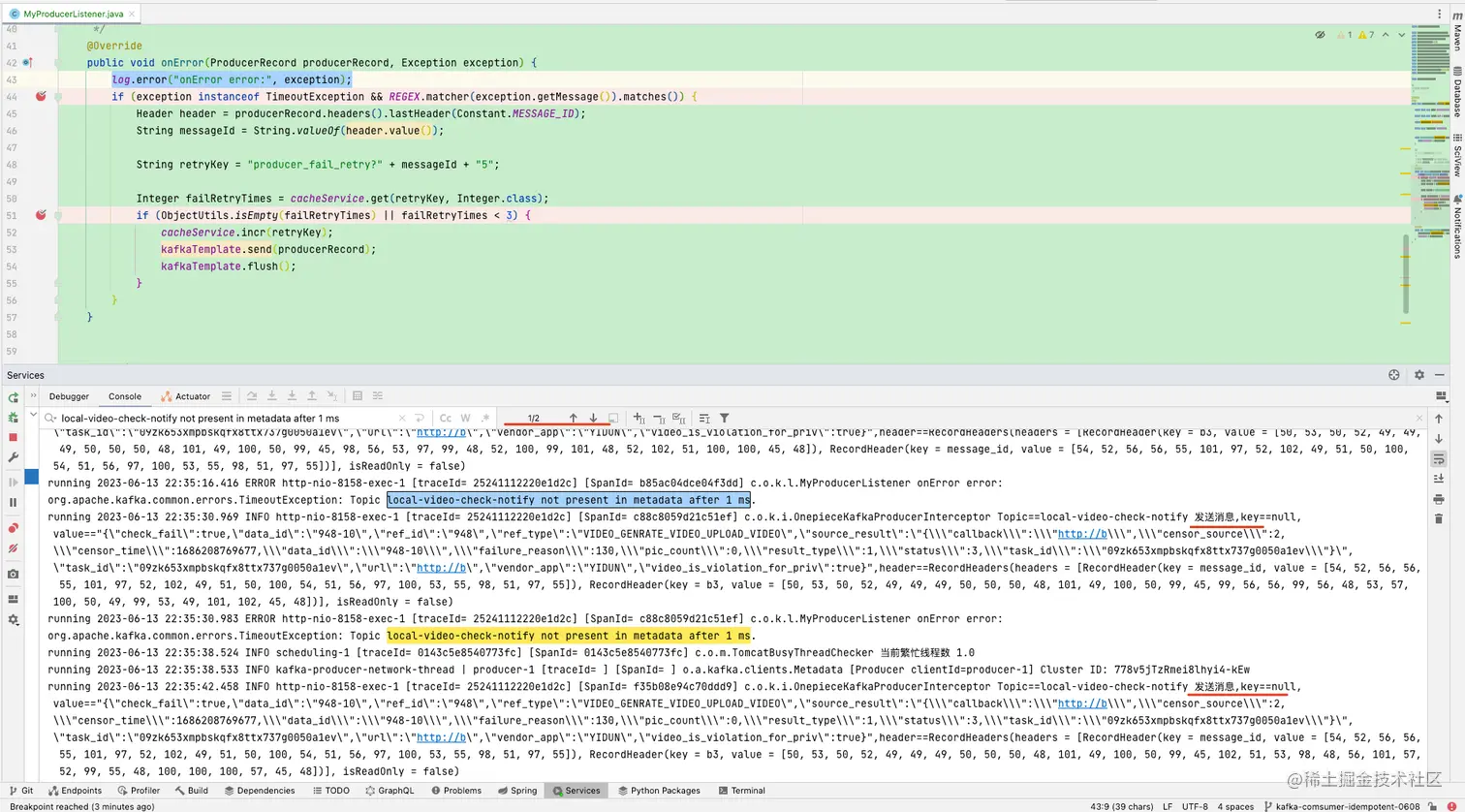Toggle Words (W) search option
This screenshot has width=1465, height=812.
click(466, 418)
